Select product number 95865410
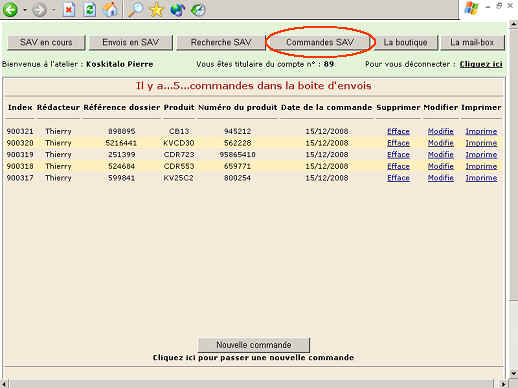The width and height of the screenshot is (518, 388). [x=237, y=155]
